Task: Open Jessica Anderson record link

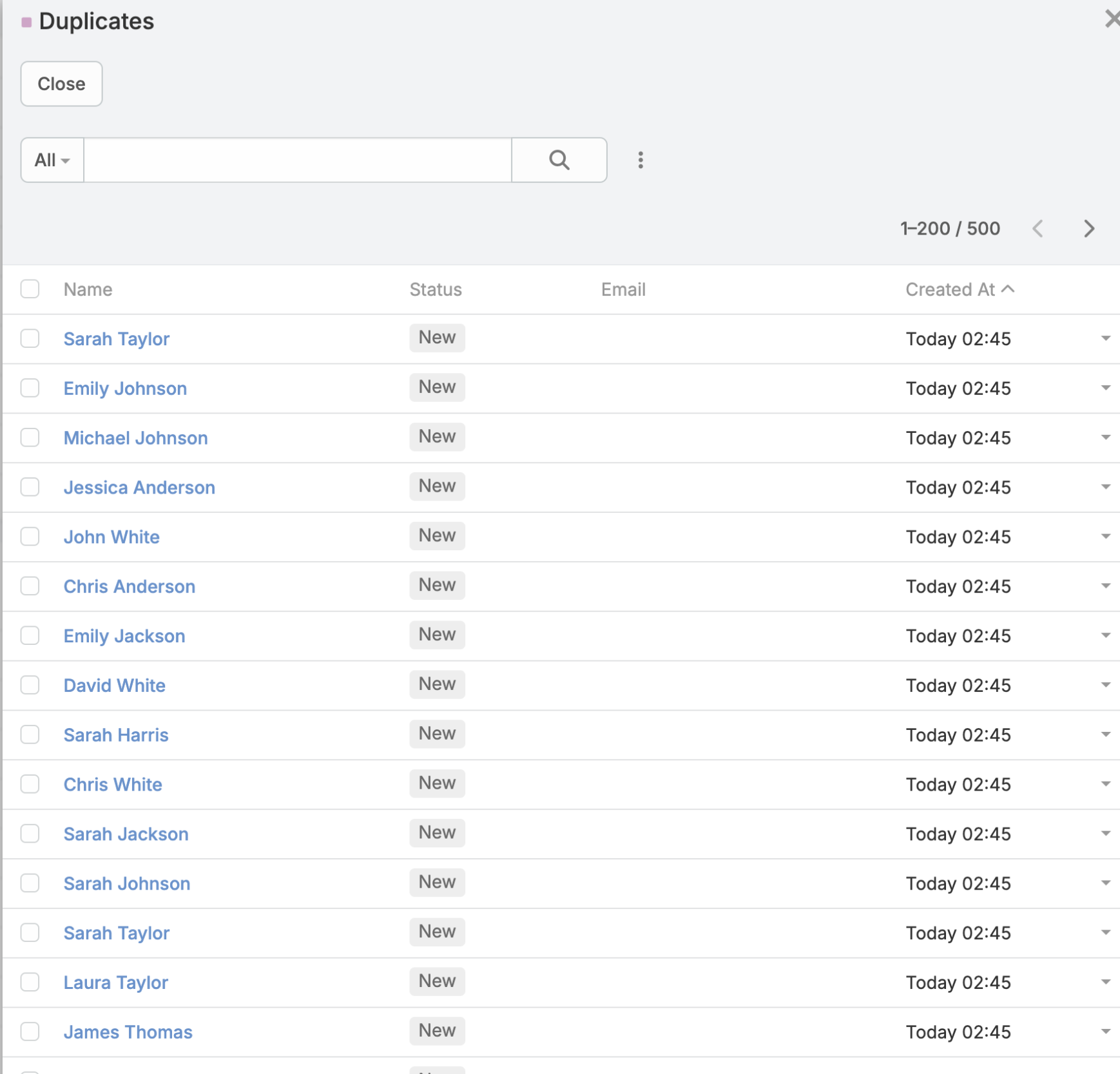Action: point(139,488)
